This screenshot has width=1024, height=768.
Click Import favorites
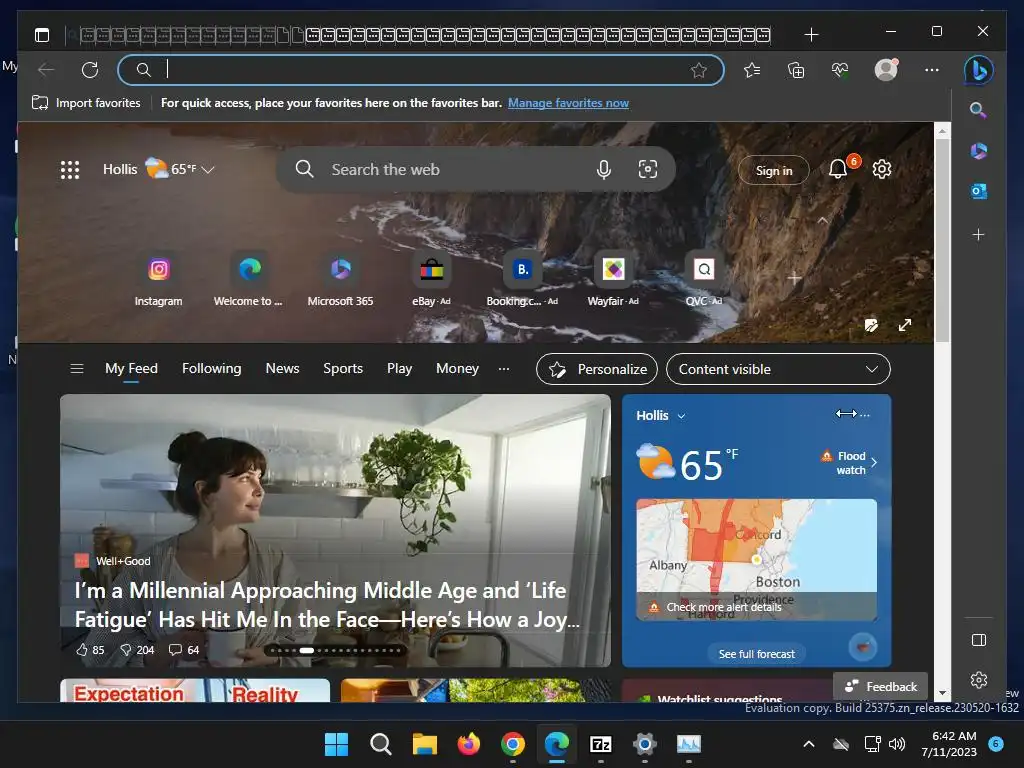[86, 103]
